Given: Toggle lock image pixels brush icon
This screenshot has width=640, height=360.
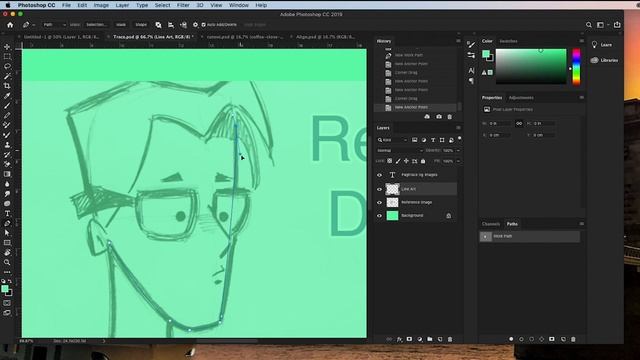Looking at the screenshot, I should 398,161.
